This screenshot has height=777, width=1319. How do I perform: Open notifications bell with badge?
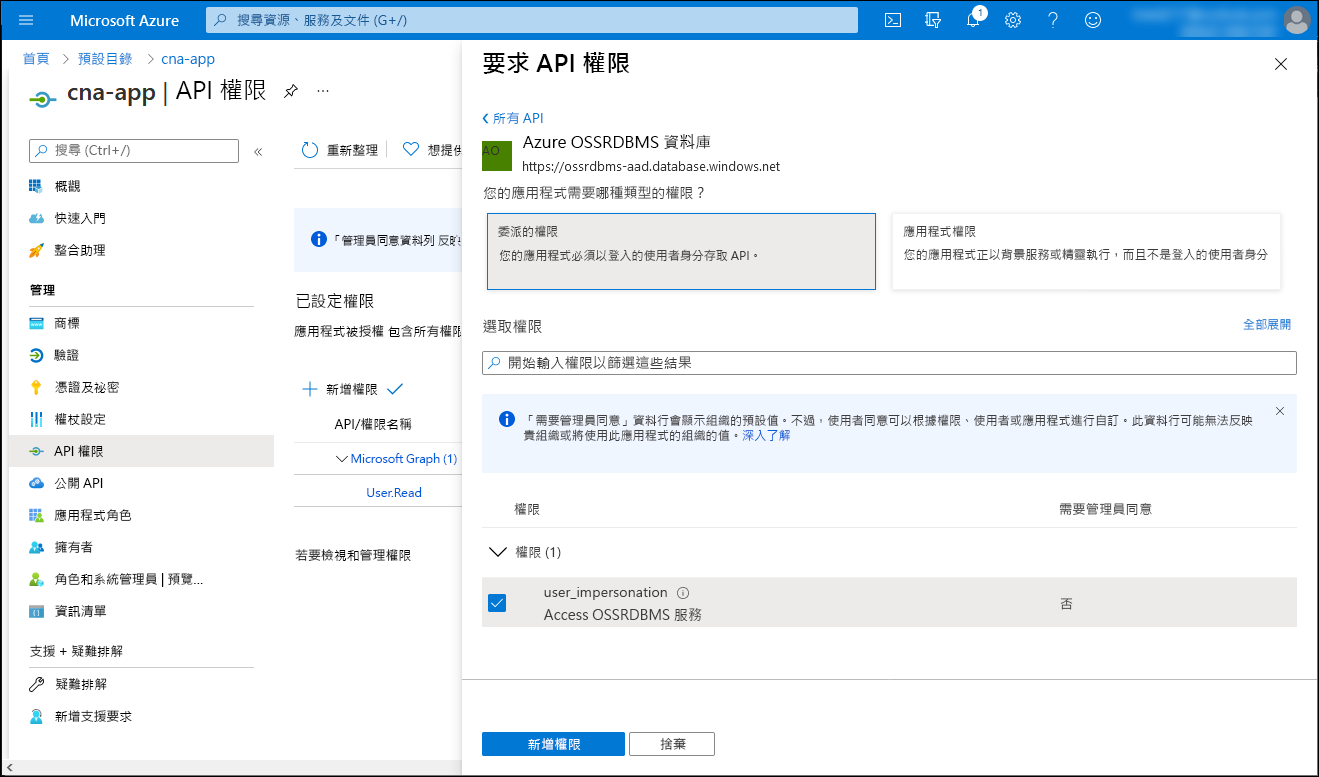click(x=974, y=19)
